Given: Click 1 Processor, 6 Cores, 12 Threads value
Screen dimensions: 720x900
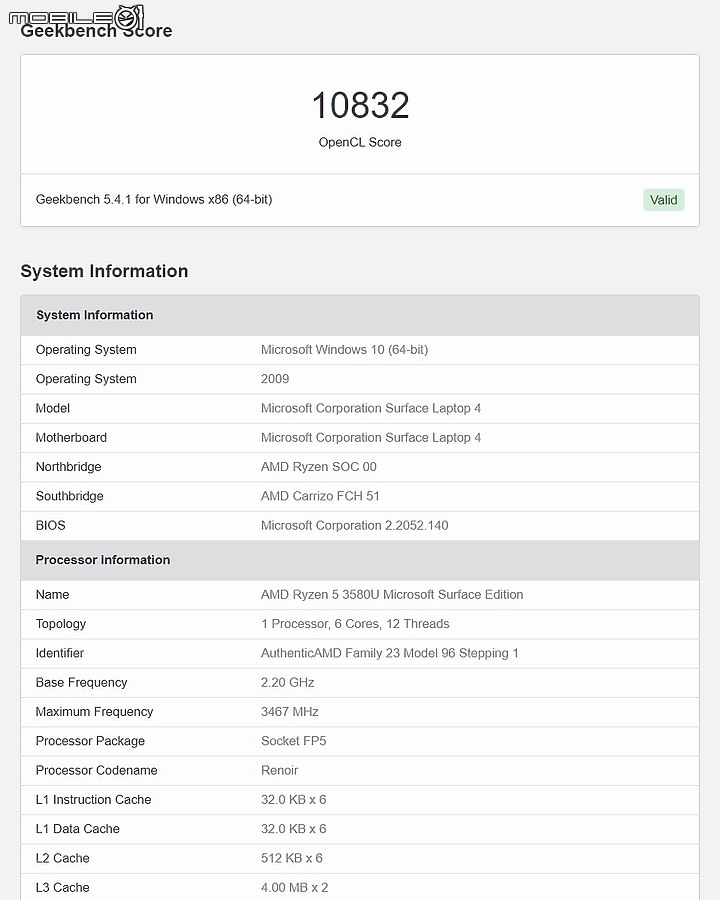Looking at the screenshot, I should pos(355,624).
